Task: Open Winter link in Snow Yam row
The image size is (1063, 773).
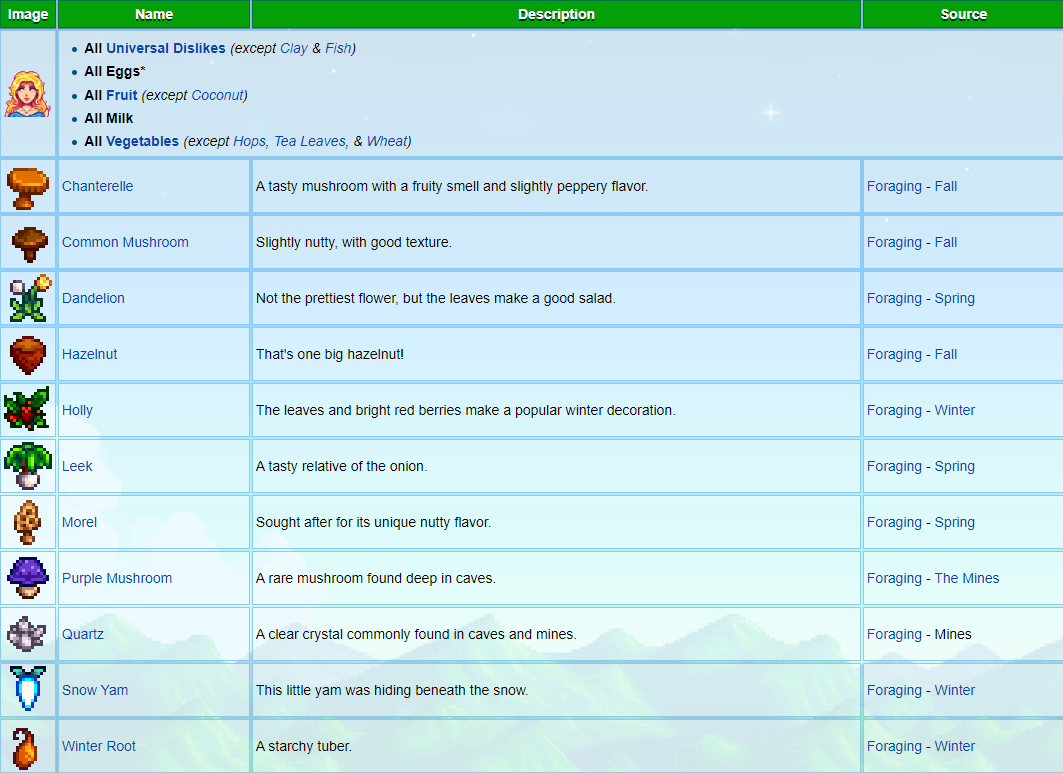Action: 955,690
